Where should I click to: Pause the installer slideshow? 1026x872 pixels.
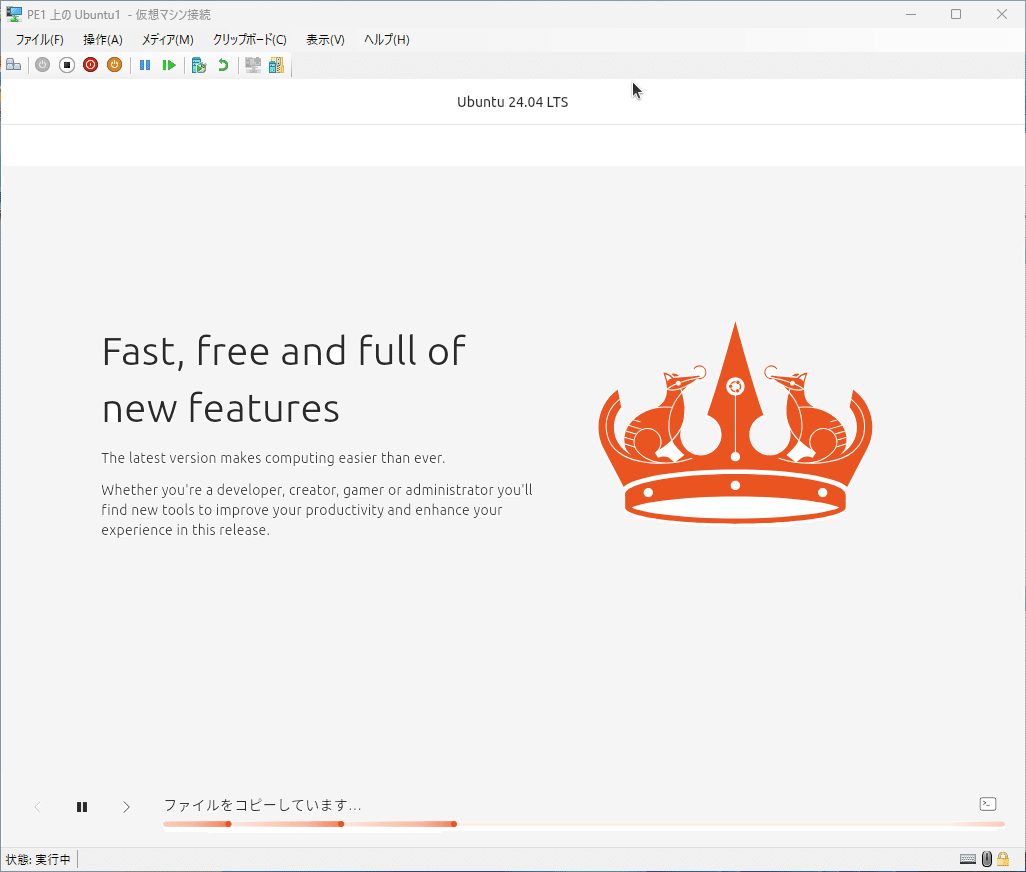tap(82, 807)
